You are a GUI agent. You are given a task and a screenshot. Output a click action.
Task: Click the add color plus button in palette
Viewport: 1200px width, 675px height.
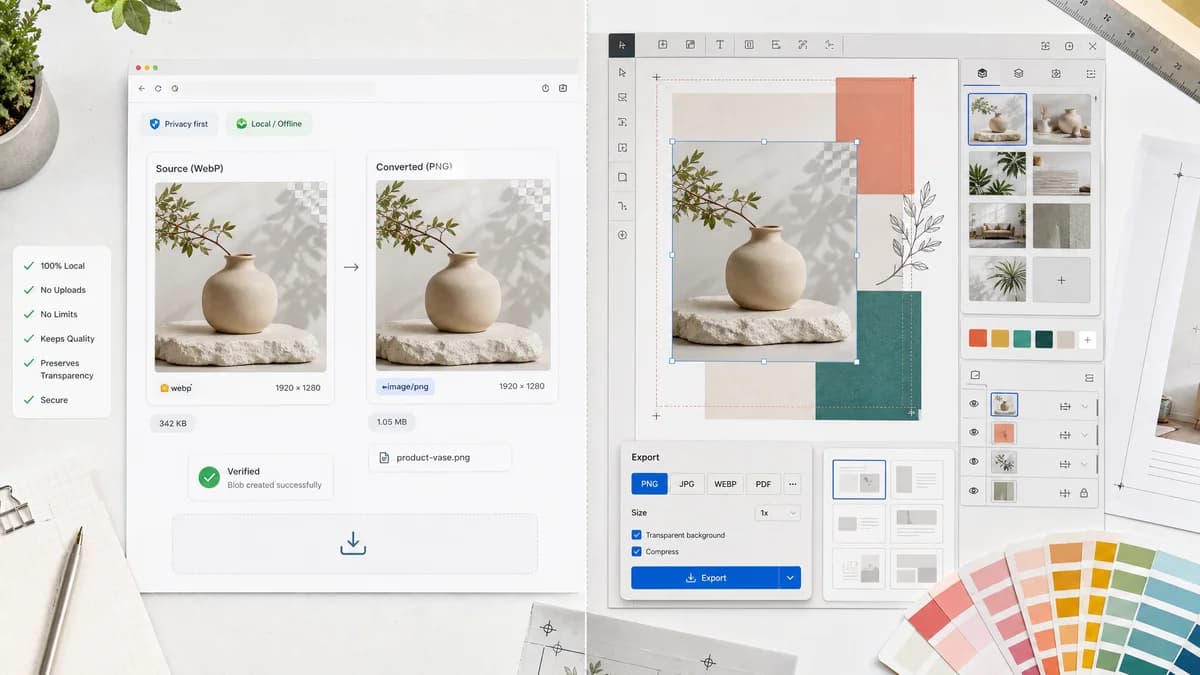point(1087,340)
